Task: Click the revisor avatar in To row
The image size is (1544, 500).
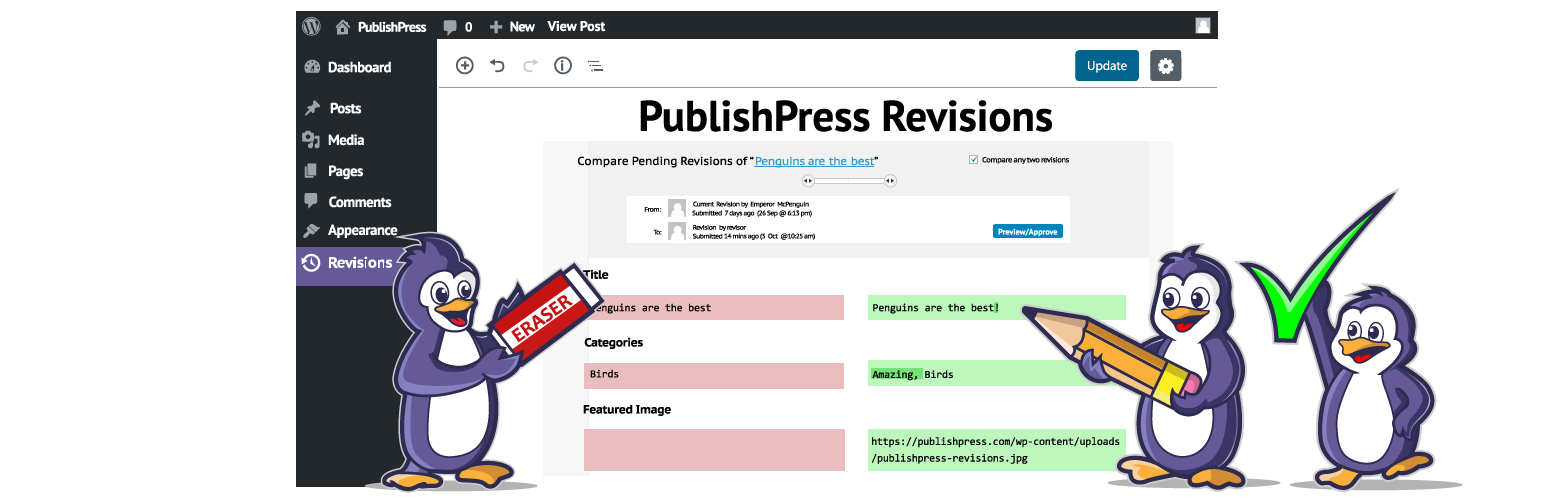Action: pos(677,232)
